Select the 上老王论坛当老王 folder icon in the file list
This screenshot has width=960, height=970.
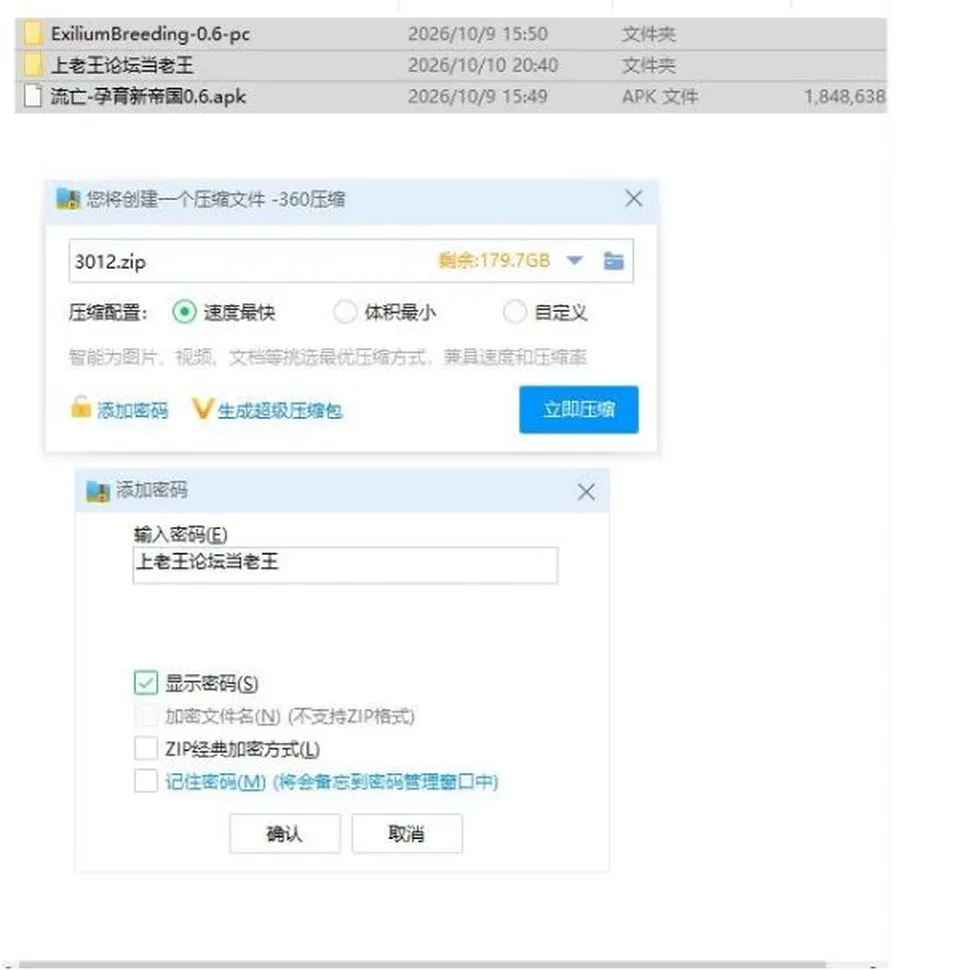pos(33,65)
